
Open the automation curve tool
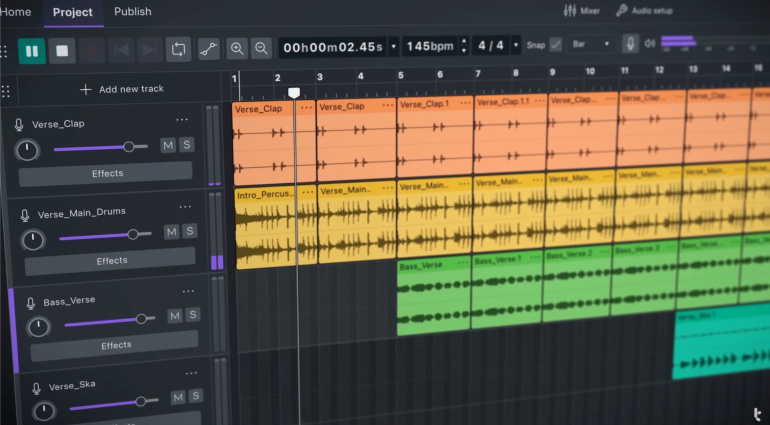click(208, 48)
